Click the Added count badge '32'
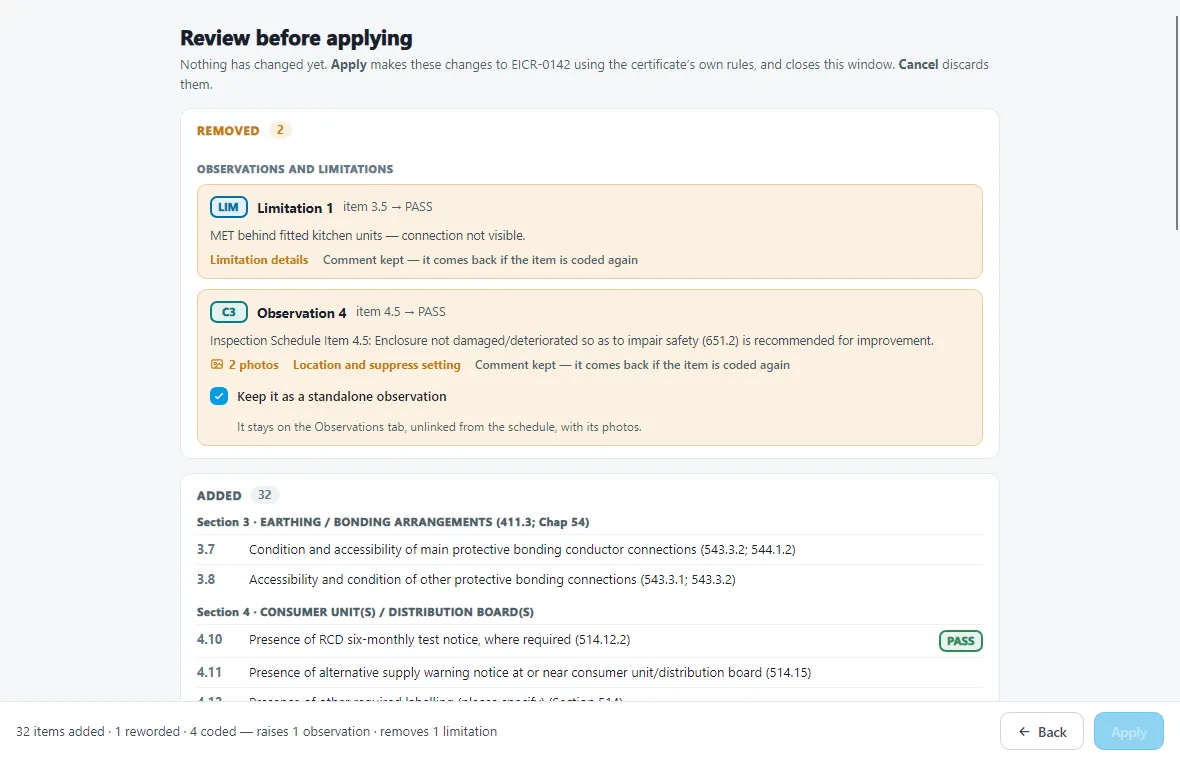This screenshot has height=760, width=1180. (x=264, y=495)
